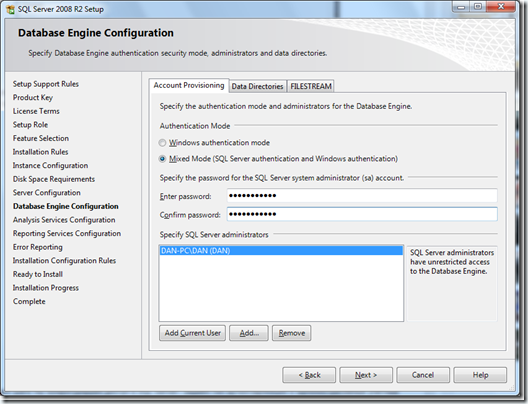Click License Terms step in sidebar
Image resolution: width=528 pixels, height=404 pixels.
(36, 111)
